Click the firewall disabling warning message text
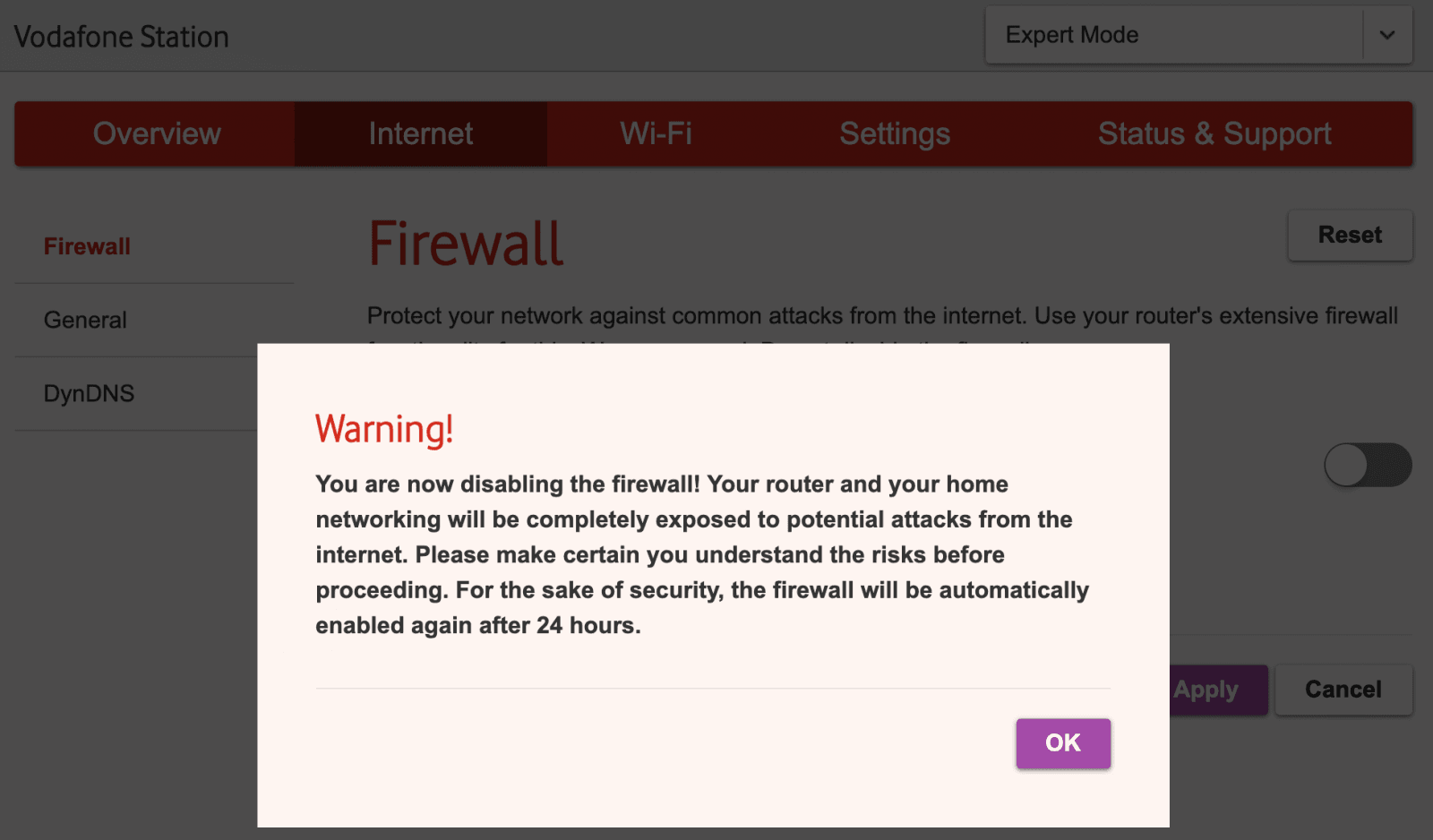1433x840 pixels. (701, 554)
